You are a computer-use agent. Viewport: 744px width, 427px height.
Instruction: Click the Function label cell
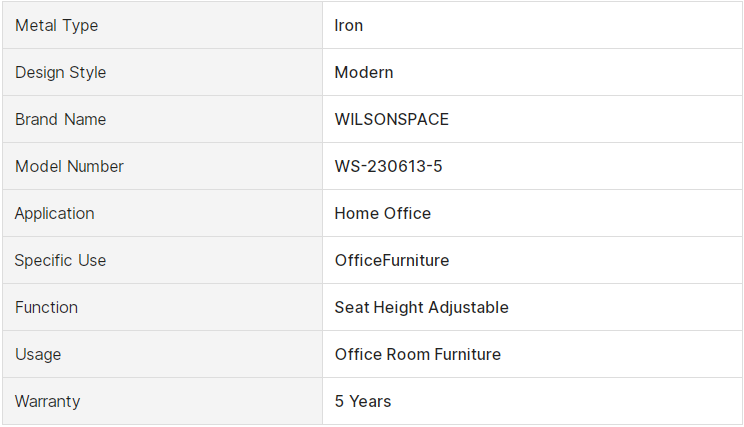click(162, 307)
